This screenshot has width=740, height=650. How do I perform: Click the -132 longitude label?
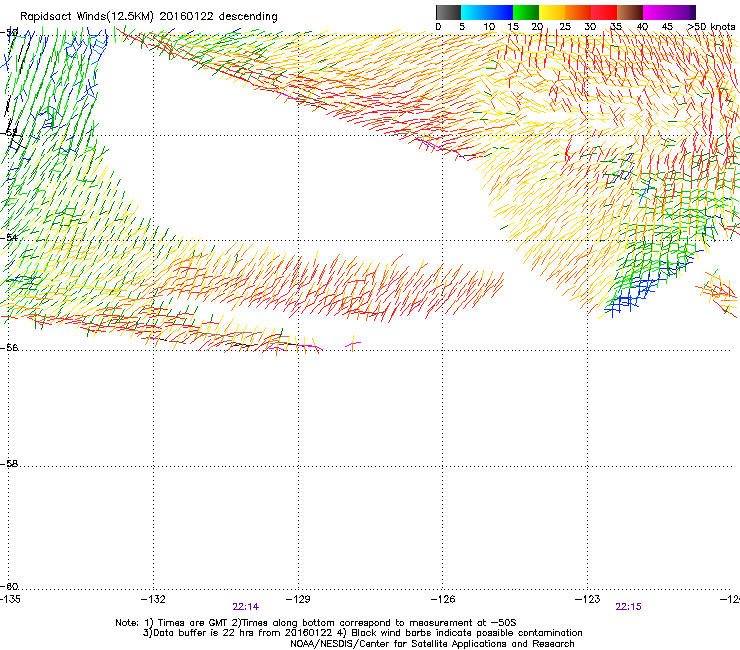pos(153,599)
